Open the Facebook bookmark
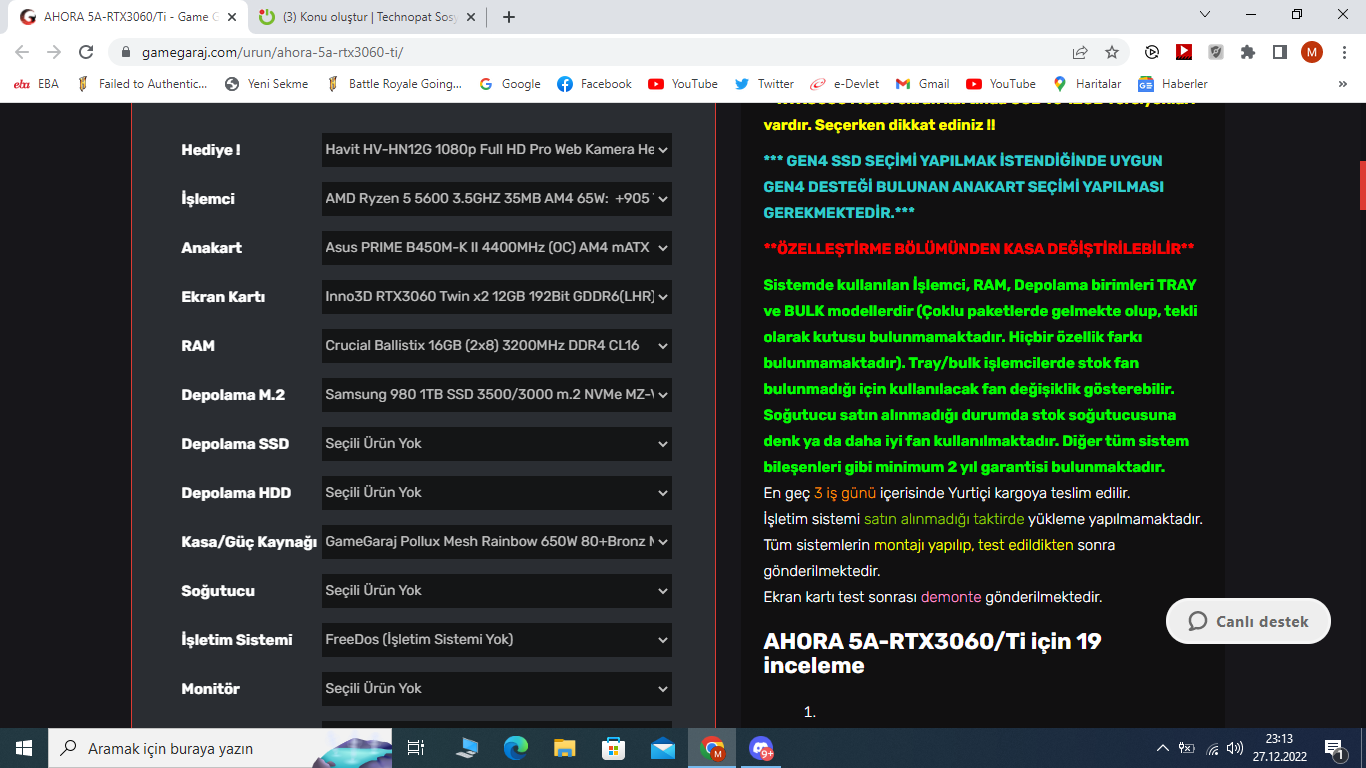Viewport: 1366px width, 768px height. click(x=594, y=84)
